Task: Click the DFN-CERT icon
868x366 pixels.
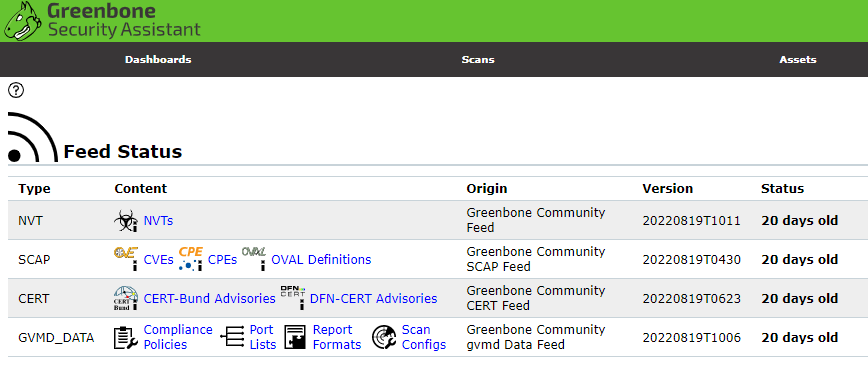Action: [293, 298]
